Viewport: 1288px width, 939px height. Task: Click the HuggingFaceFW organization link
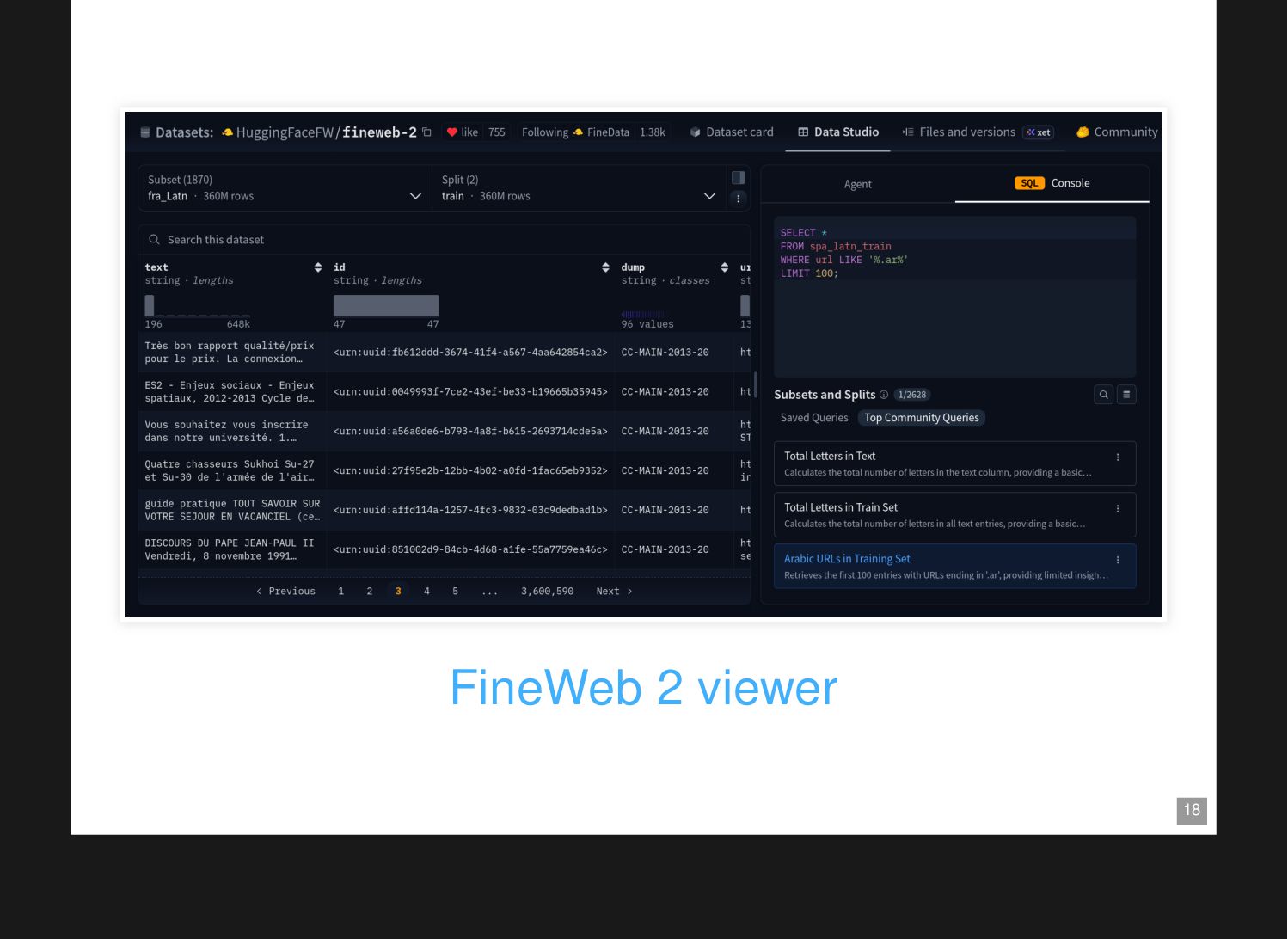pos(285,132)
